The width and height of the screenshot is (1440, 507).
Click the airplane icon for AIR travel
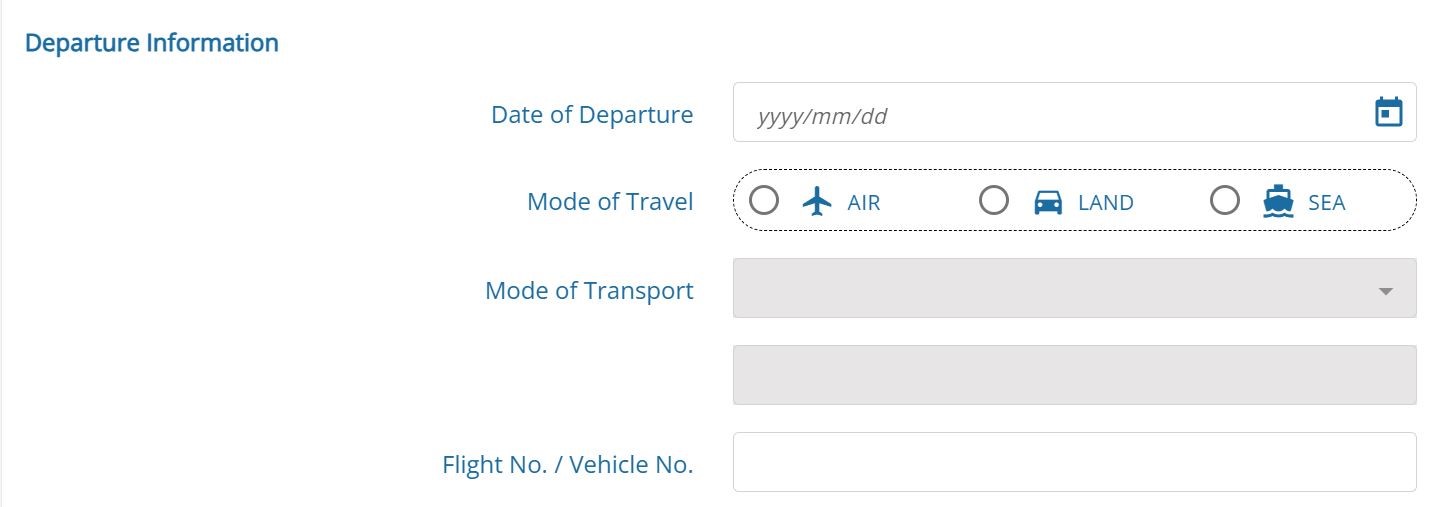[818, 202]
